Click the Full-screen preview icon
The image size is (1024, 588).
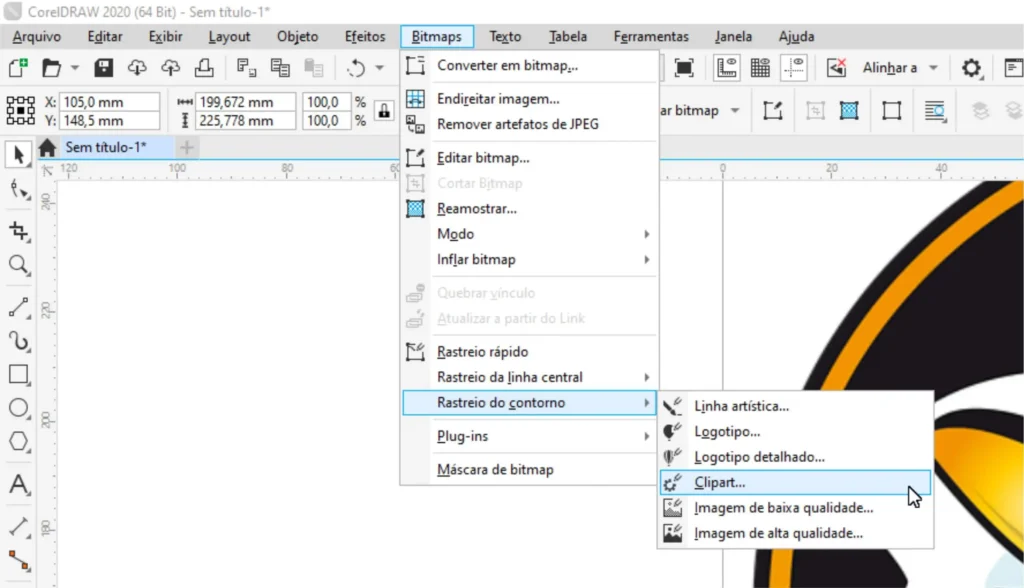coord(684,67)
